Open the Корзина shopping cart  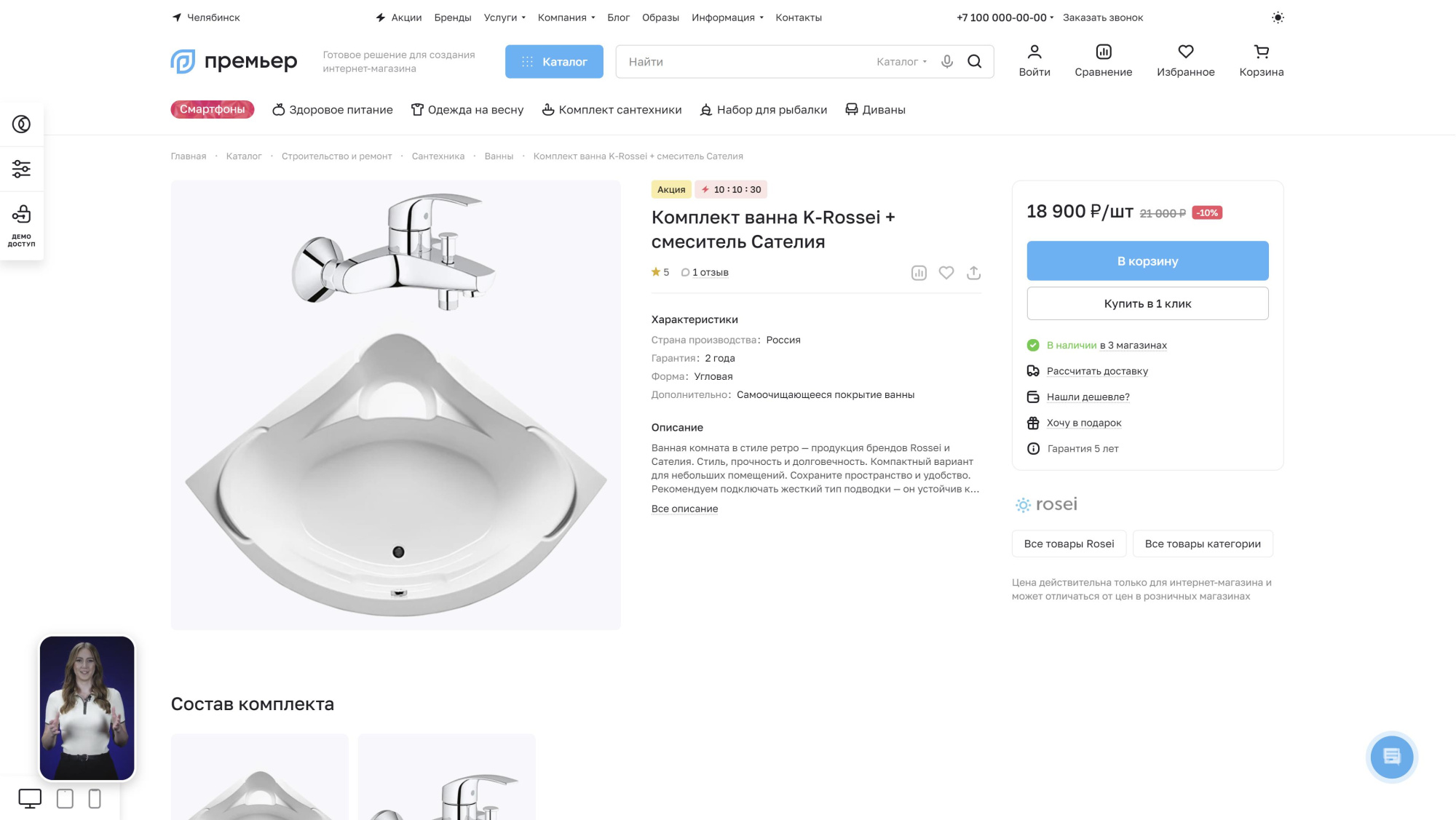pos(1261,60)
